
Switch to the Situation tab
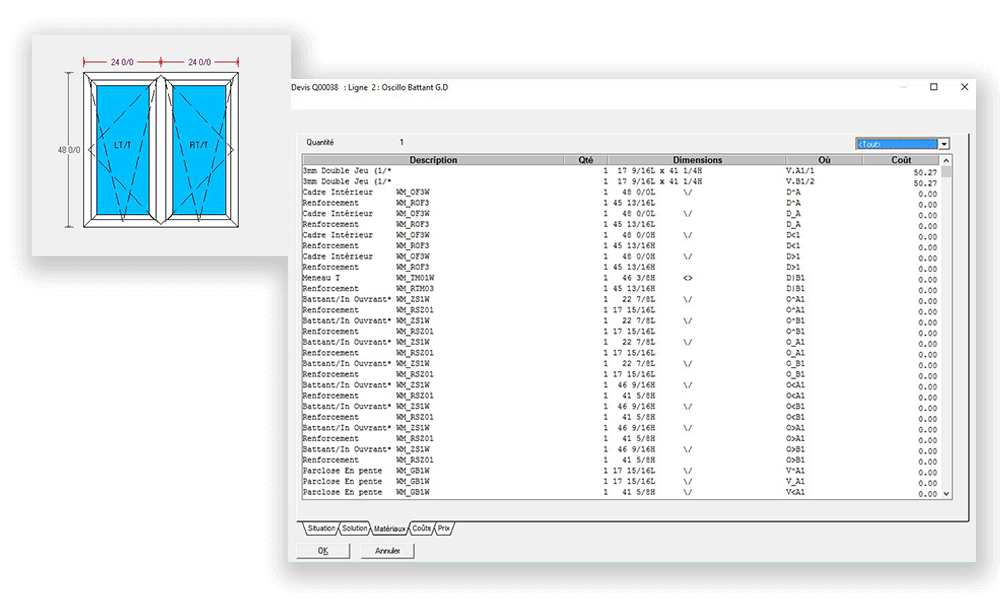(322, 528)
